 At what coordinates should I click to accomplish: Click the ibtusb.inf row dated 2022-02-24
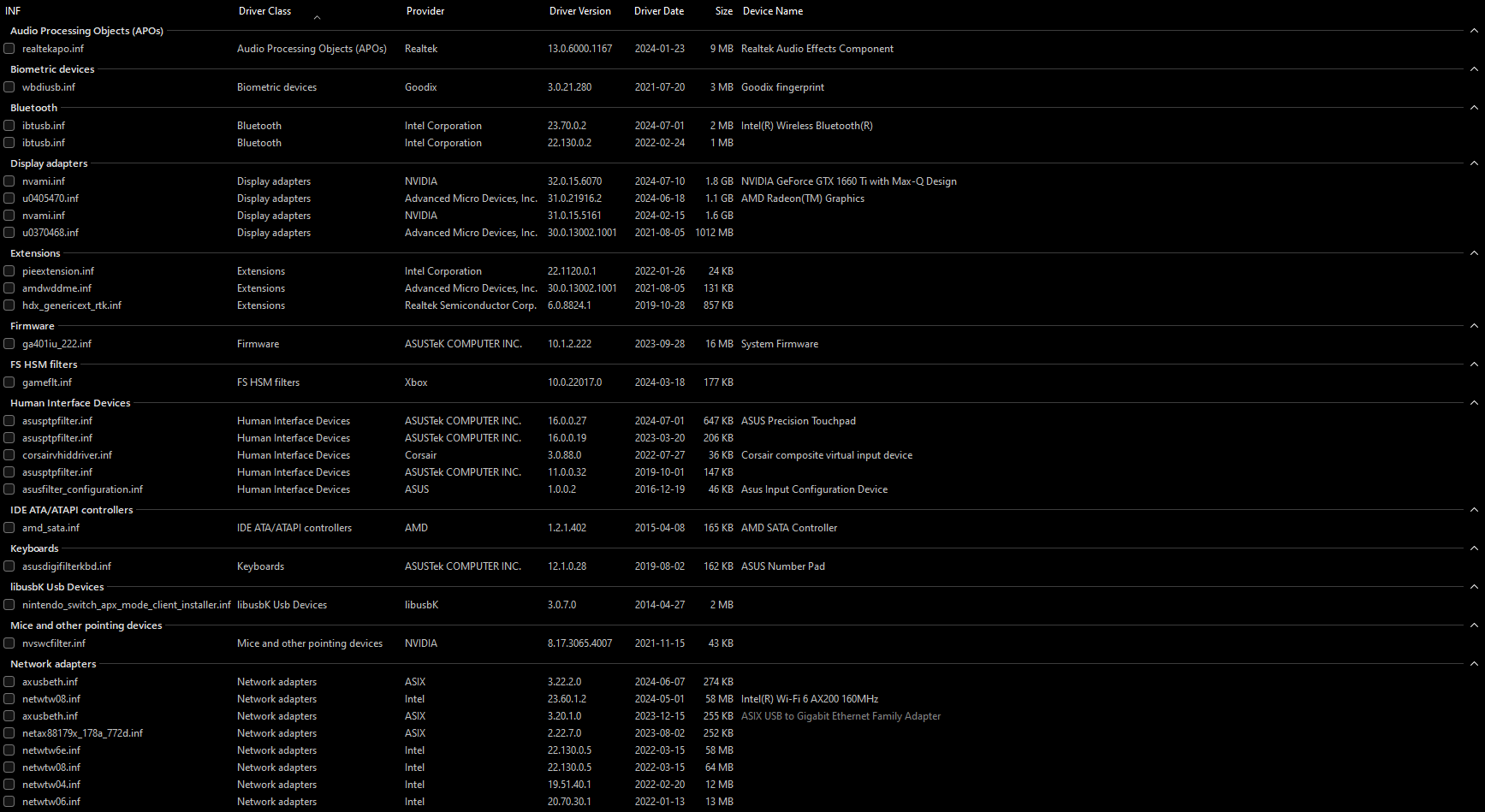pos(742,143)
